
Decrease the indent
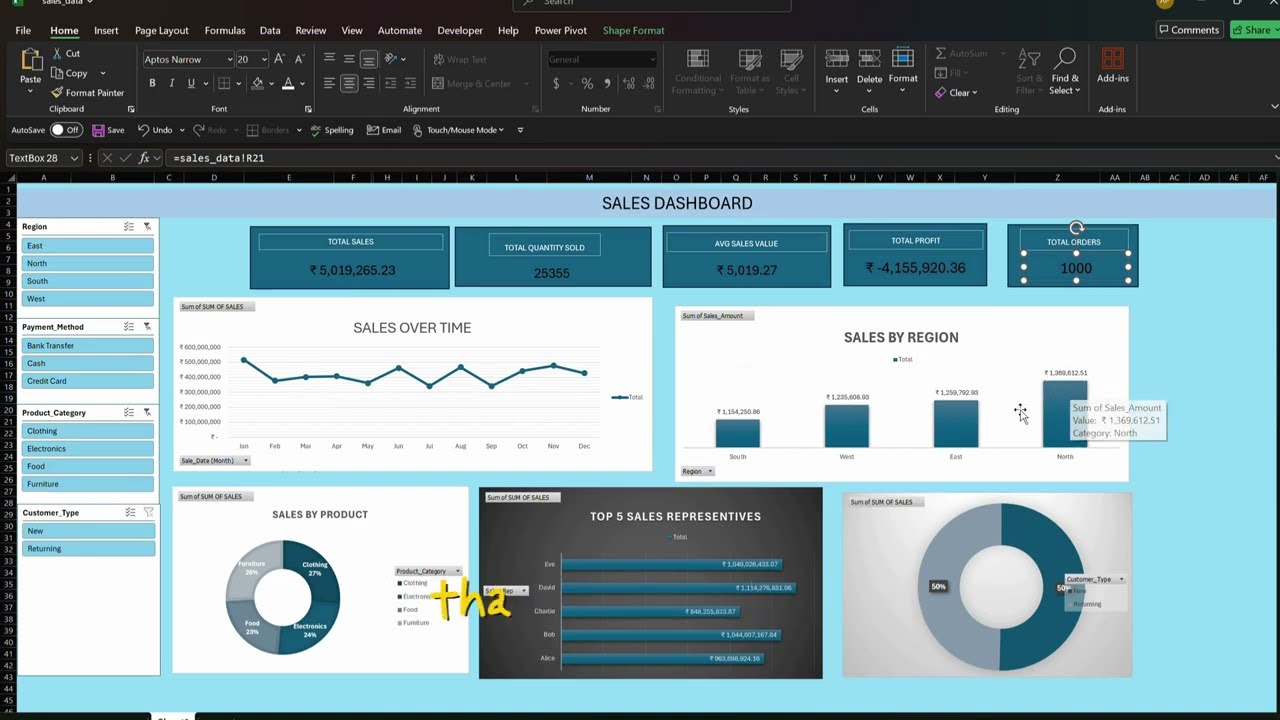pyautogui.click(x=391, y=83)
